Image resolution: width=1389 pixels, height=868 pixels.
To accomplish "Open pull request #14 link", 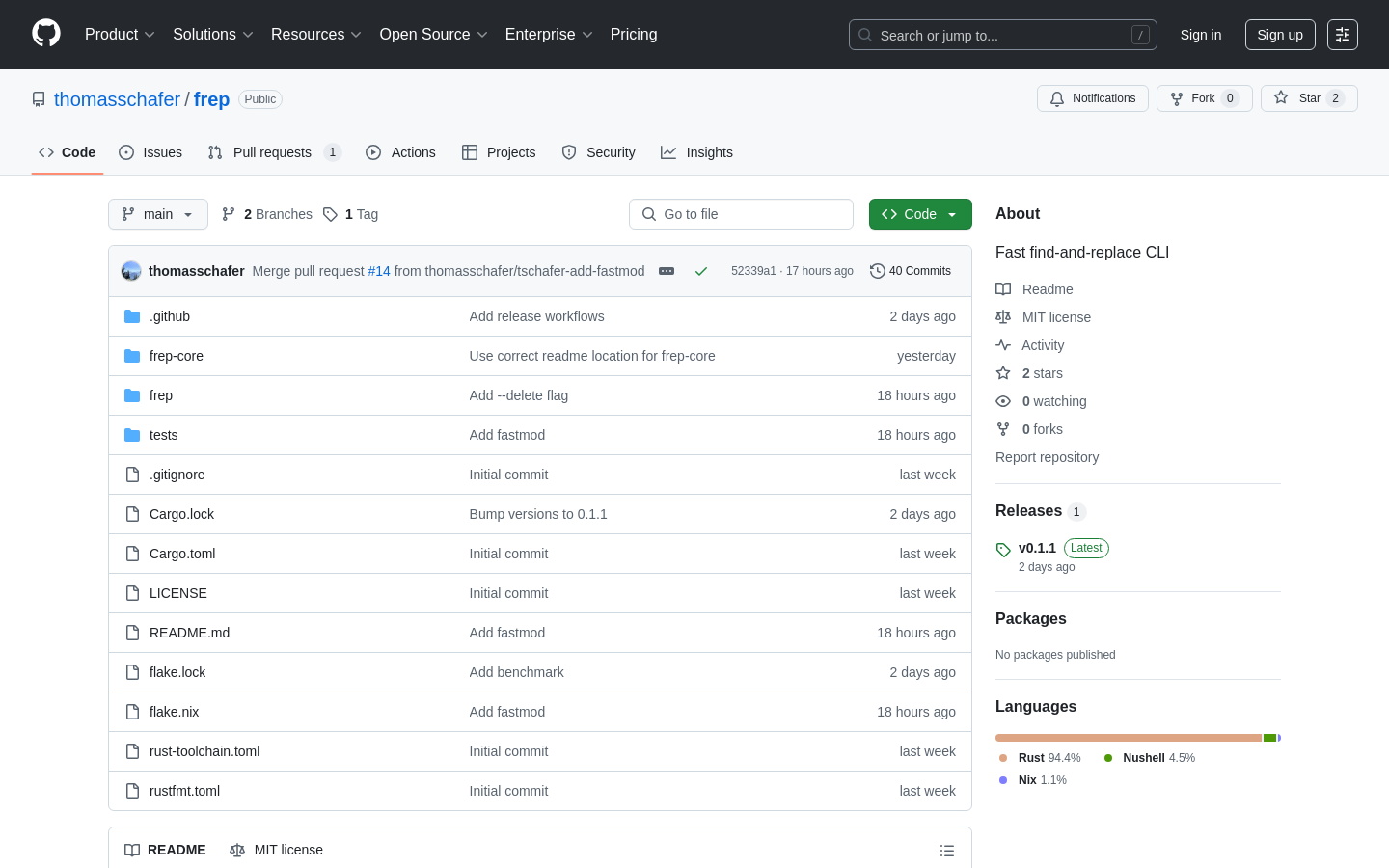I will point(379,271).
